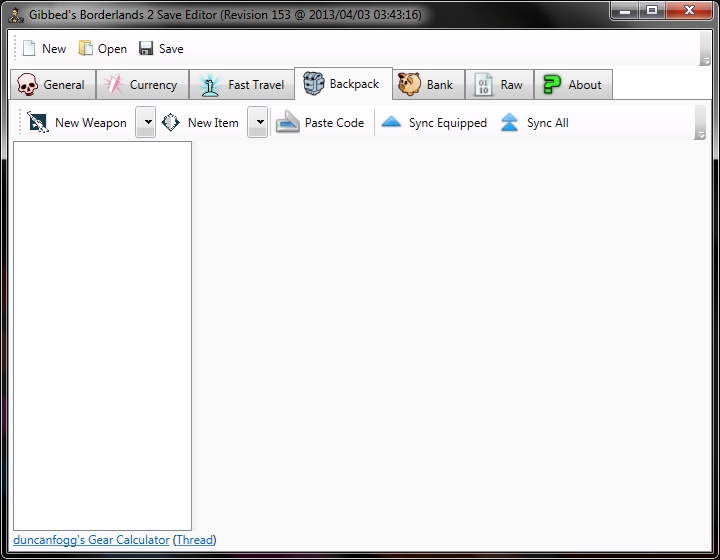Add a New Weapon to backpack

point(77,123)
